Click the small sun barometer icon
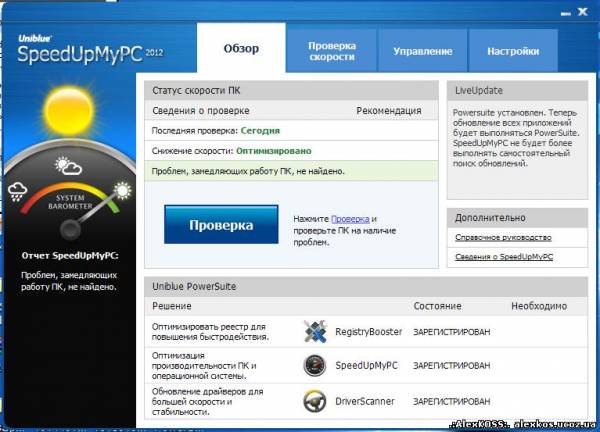The width and height of the screenshot is (600, 432). pos(122,191)
